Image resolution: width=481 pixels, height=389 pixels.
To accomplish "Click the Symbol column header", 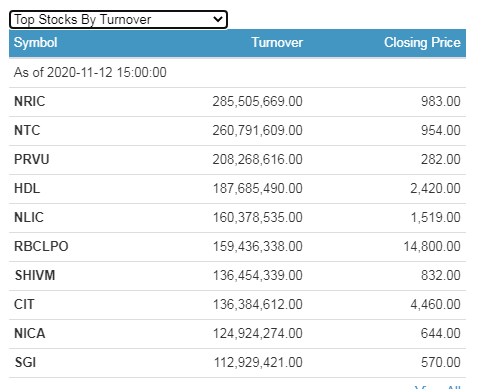I will (35, 43).
